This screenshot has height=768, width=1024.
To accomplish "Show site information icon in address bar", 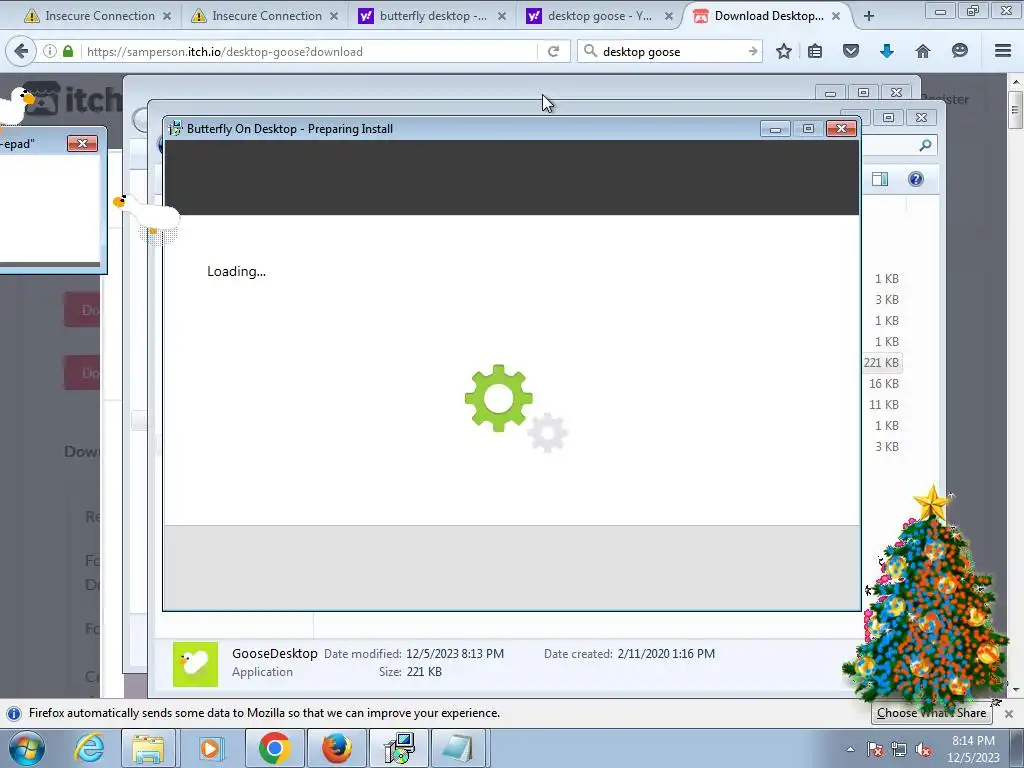I will point(50,51).
